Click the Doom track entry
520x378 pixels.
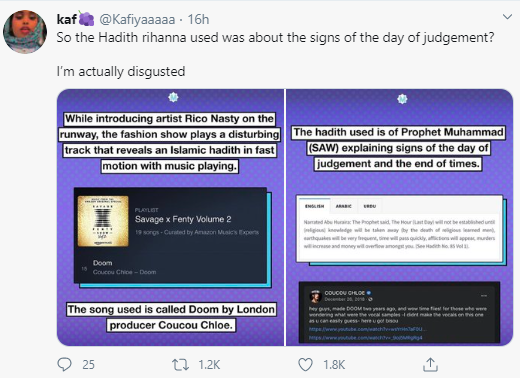[124, 267]
